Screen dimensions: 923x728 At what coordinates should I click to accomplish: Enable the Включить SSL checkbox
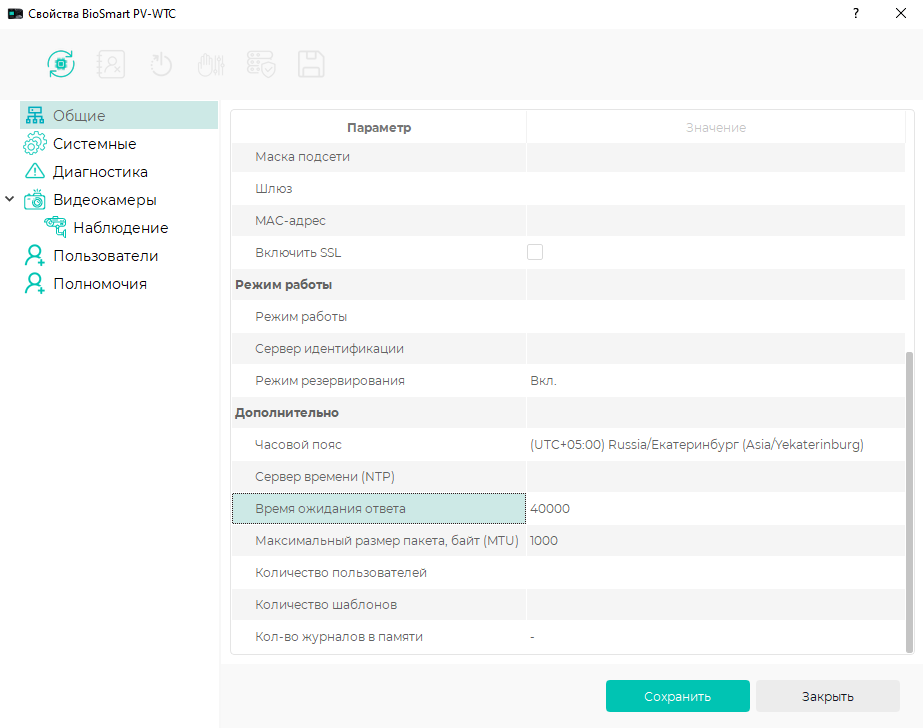click(x=534, y=252)
